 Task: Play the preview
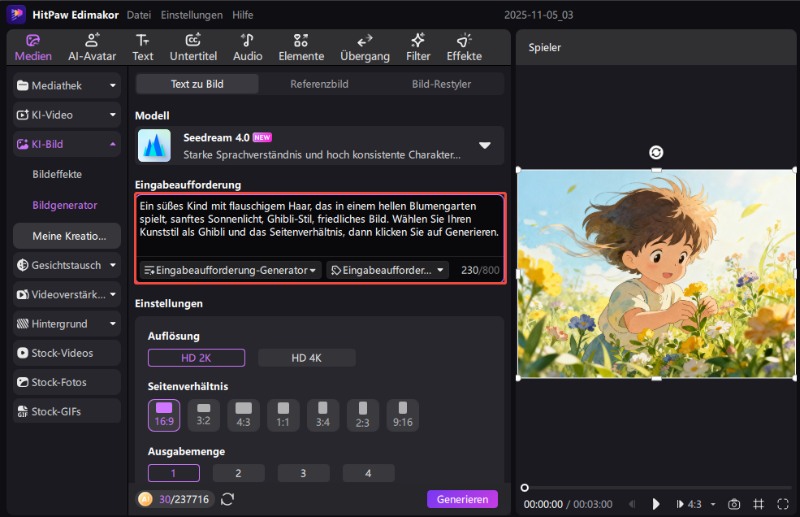(x=656, y=504)
